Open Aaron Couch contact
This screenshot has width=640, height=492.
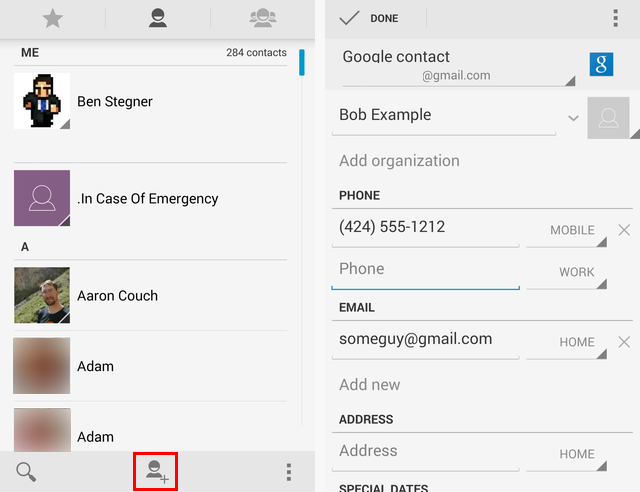(150, 296)
